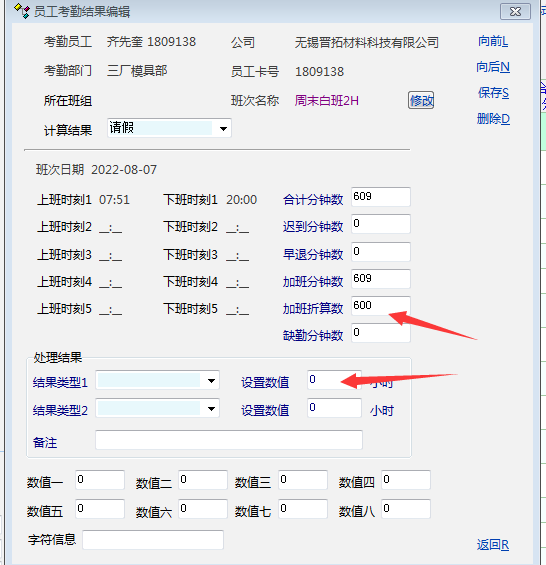Image resolution: width=546 pixels, height=565 pixels.
Task: Go to next record with 向后N
Action: click(x=493, y=67)
